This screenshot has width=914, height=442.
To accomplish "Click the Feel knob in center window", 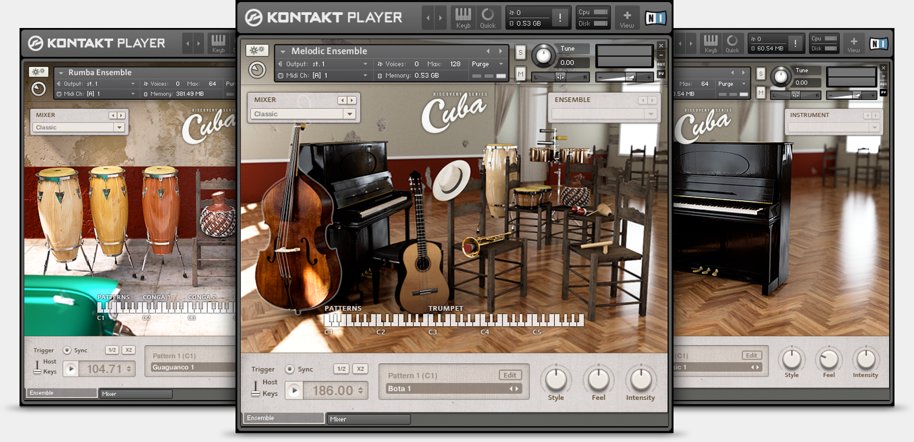I will coord(599,380).
